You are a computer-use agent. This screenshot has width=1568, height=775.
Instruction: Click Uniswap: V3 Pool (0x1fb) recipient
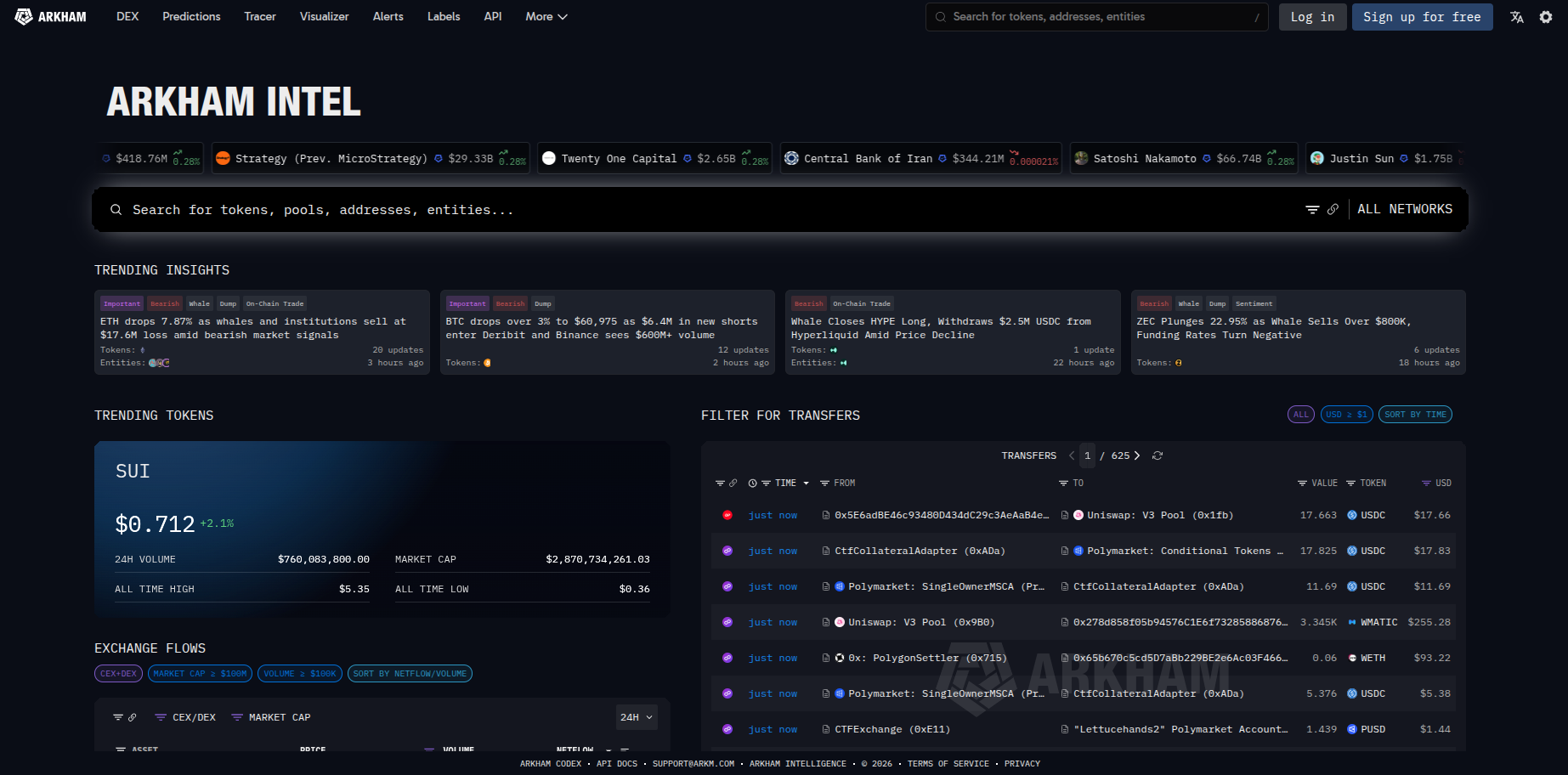1160,515
